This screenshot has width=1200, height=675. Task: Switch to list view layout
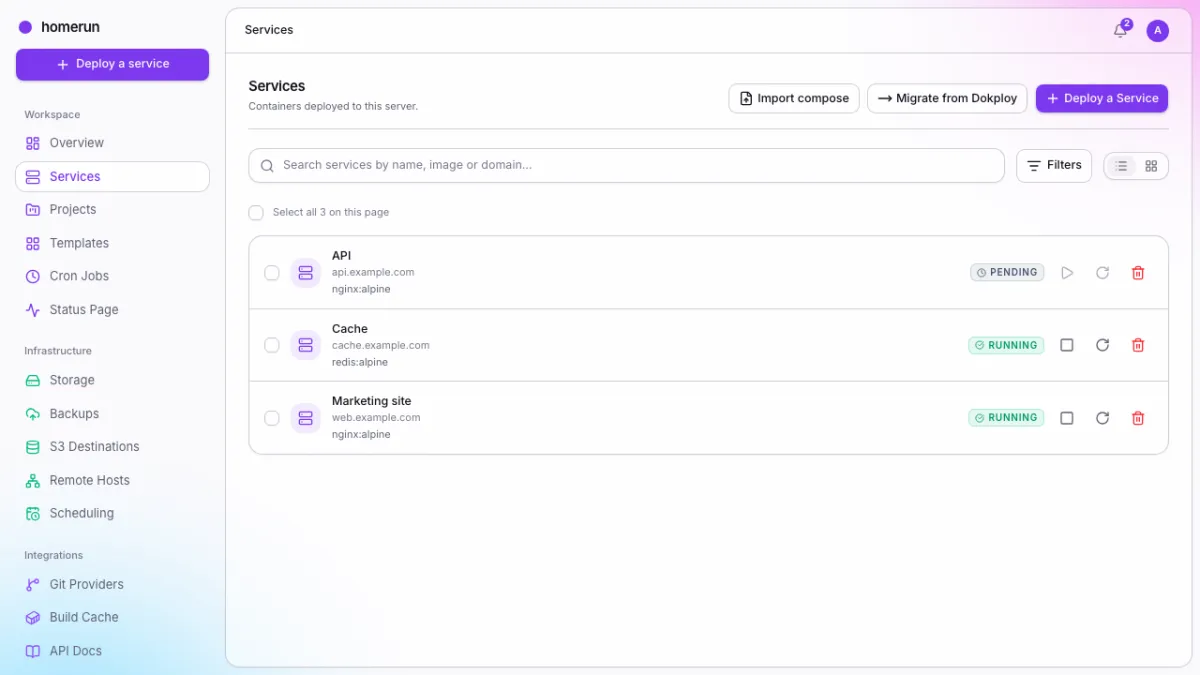pos(1122,166)
